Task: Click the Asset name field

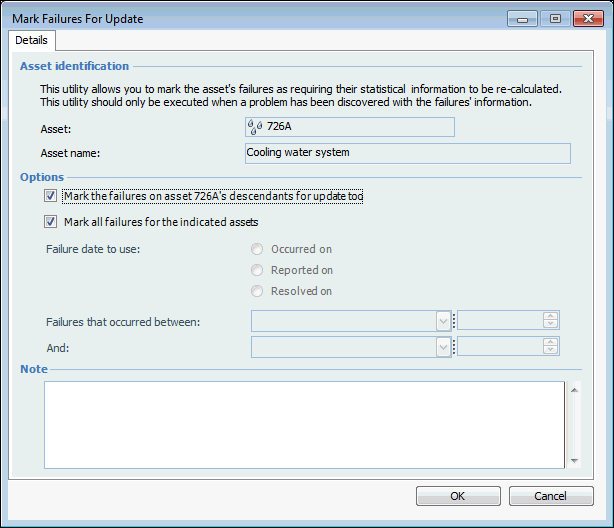Action: pos(407,153)
